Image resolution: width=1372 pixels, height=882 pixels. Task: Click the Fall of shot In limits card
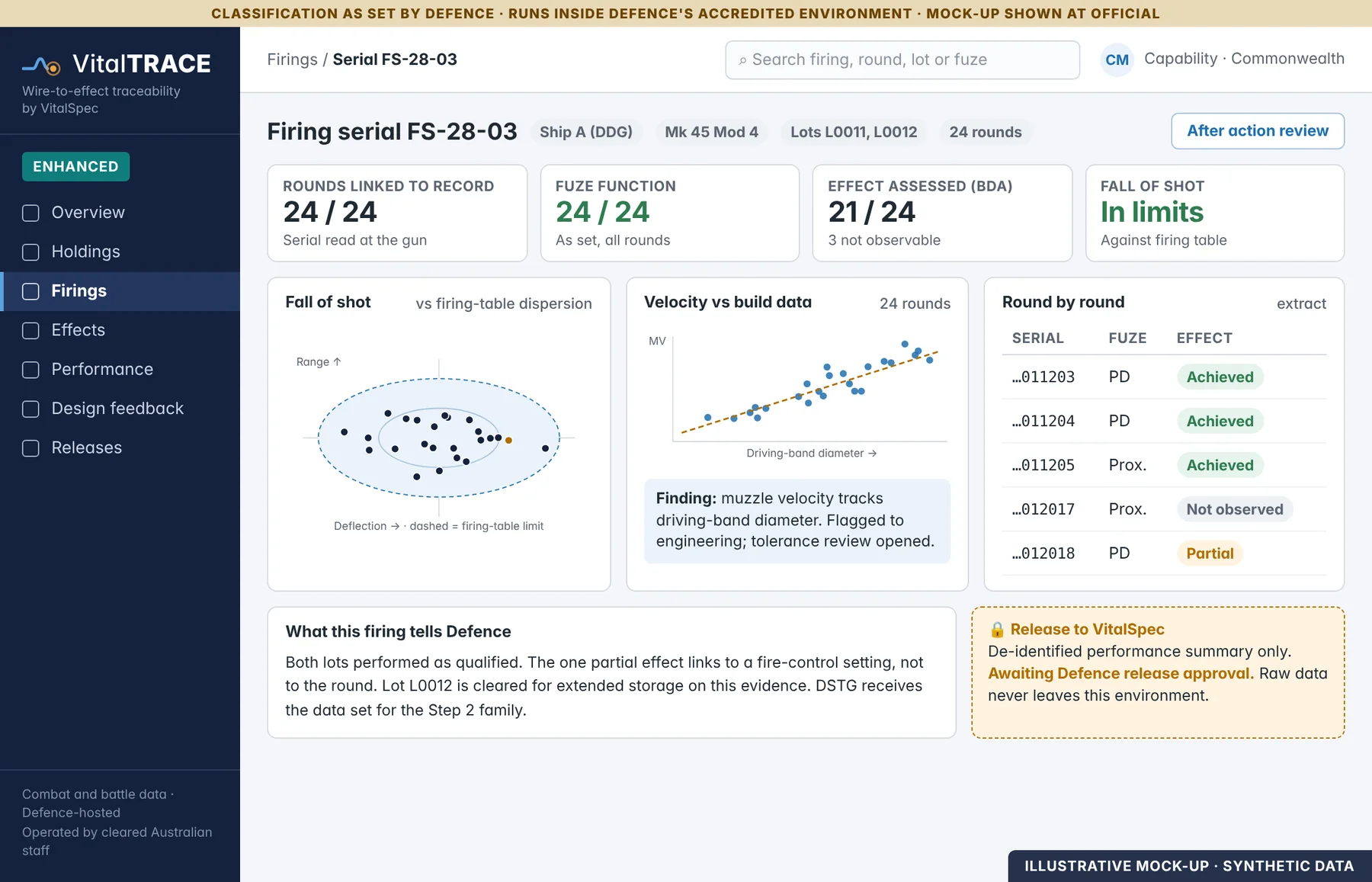(1215, 213)
